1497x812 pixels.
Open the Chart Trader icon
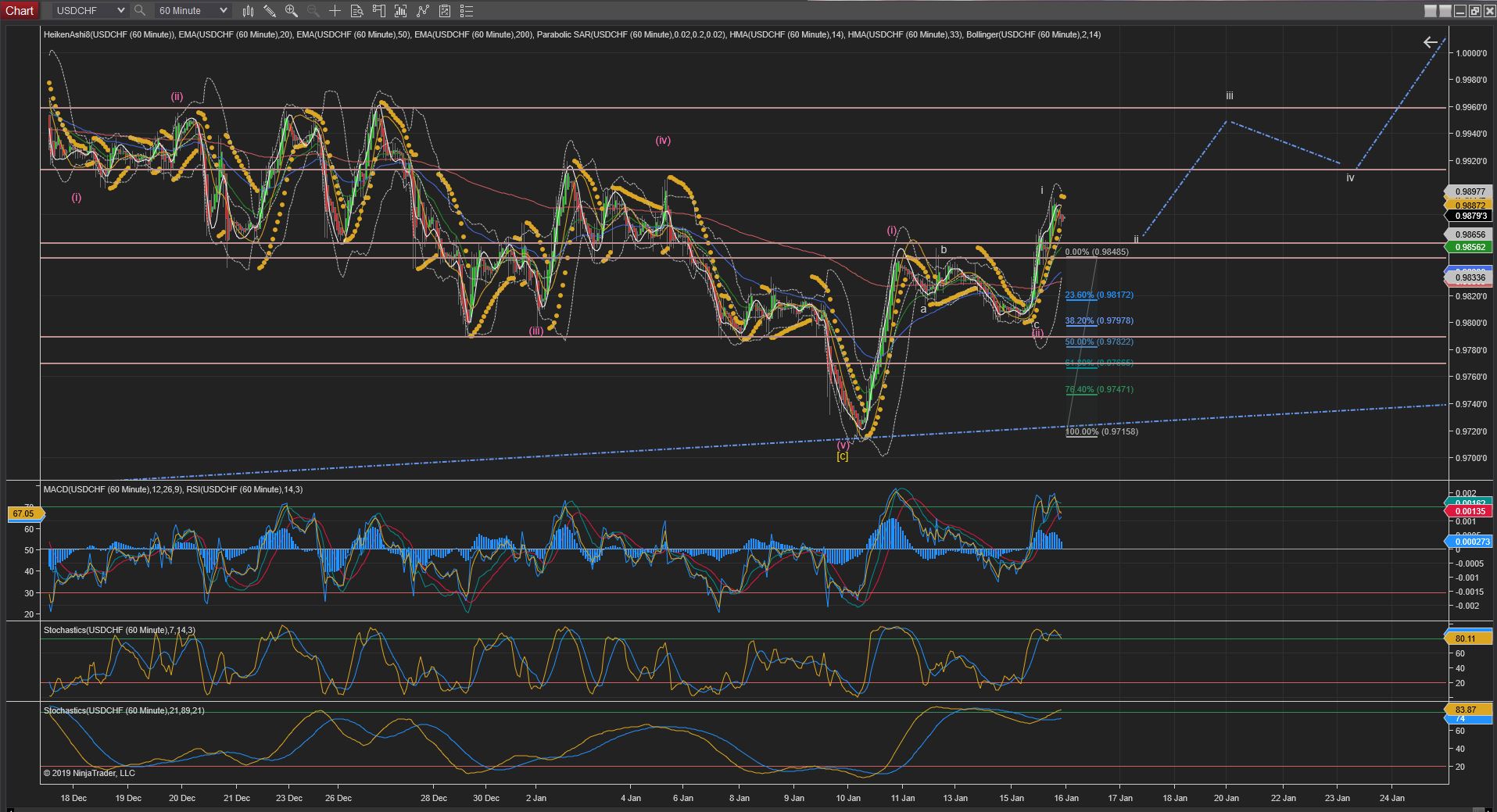tap(379, 11)
